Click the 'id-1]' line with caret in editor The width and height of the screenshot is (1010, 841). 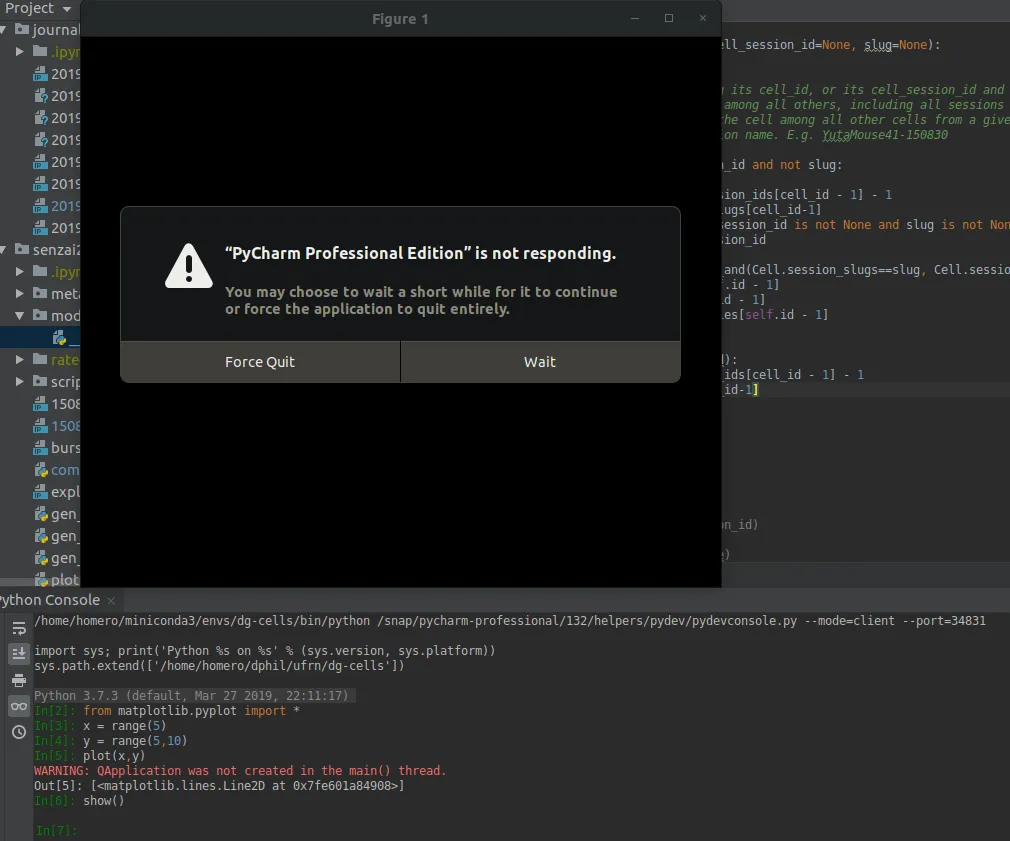[x=741, y=390]
